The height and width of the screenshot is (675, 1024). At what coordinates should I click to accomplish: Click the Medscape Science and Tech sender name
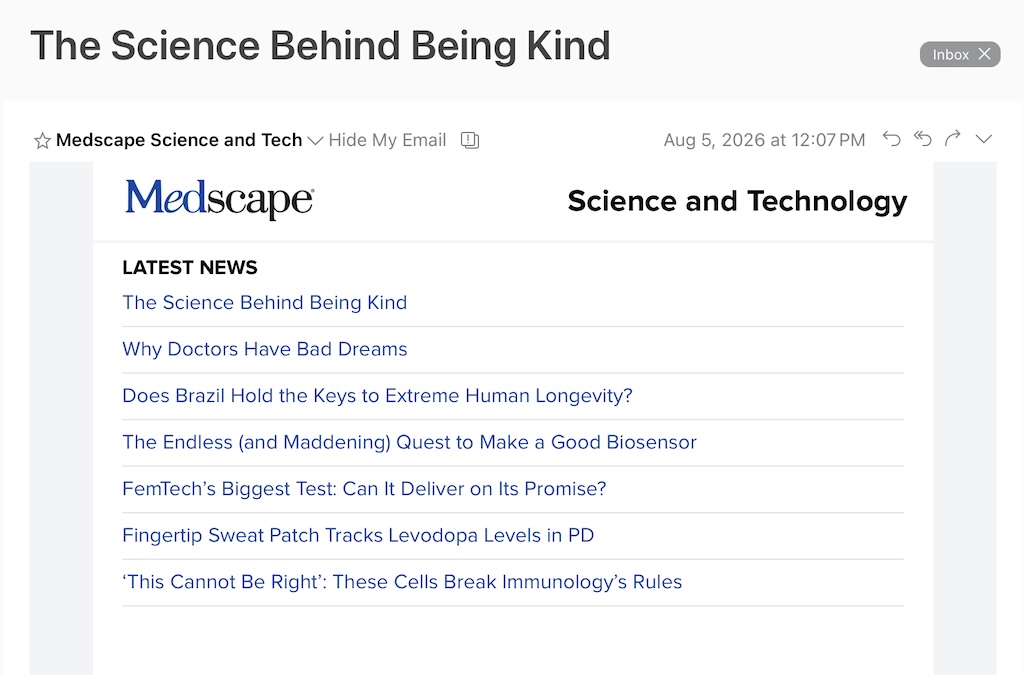tap(179, 140)
